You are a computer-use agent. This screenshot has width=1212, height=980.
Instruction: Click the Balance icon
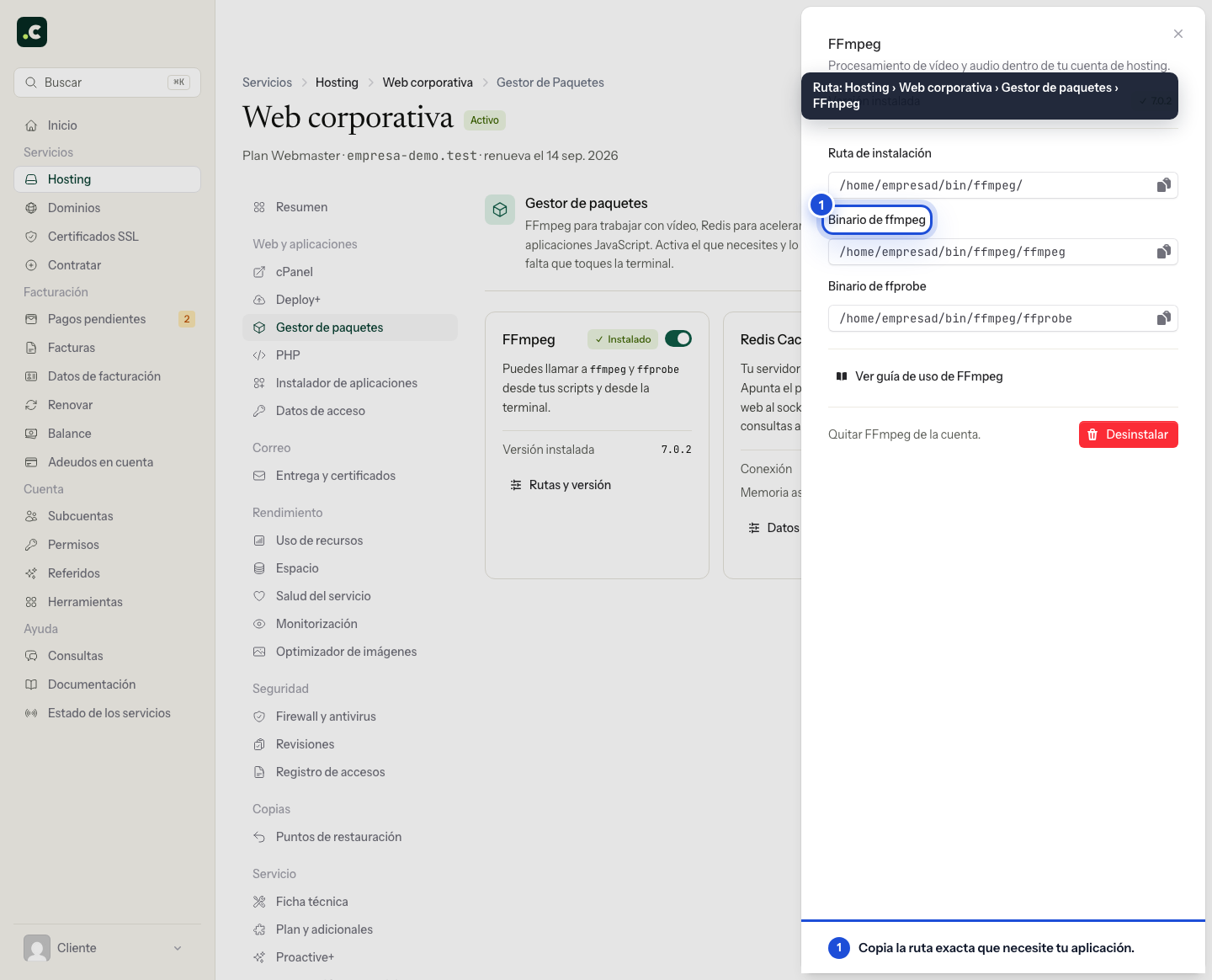click(31, 434)
